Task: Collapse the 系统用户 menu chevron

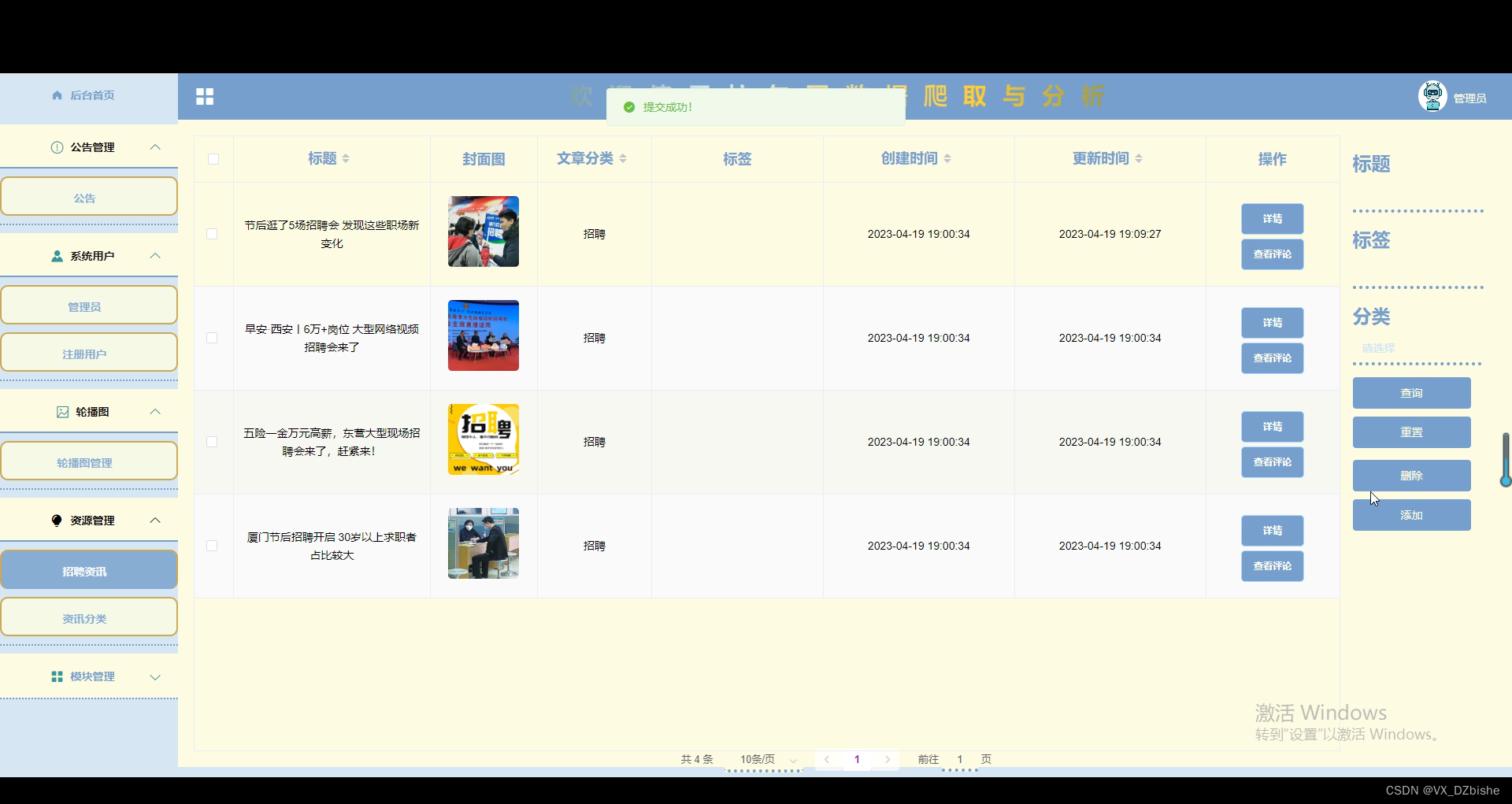Action: pyautogui.click(x=155, y=256)
